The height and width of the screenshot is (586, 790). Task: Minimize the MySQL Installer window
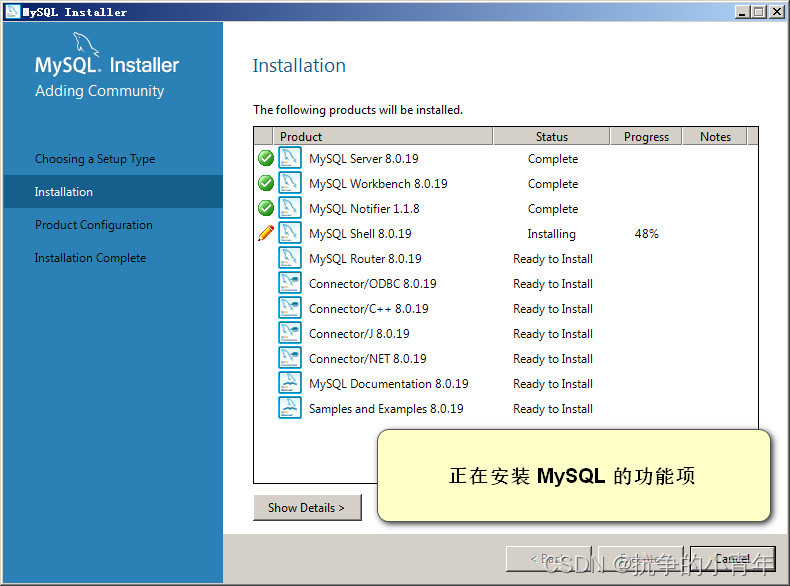pos(741,12)
